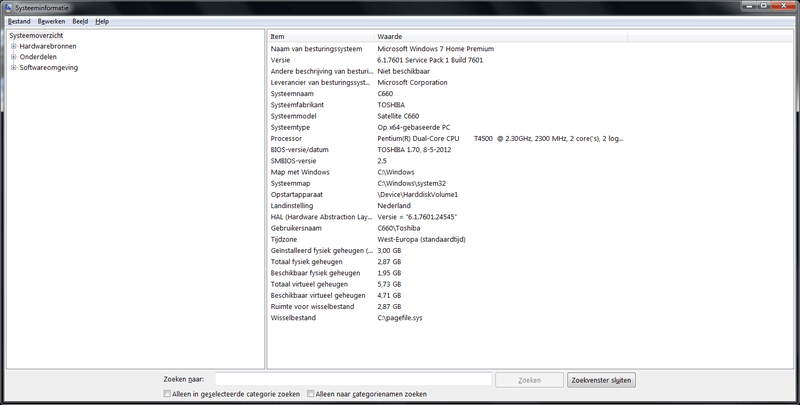800x405 pixels.
Task: Enable Alleen naar categorienamen zoeken
Action: 310,394
